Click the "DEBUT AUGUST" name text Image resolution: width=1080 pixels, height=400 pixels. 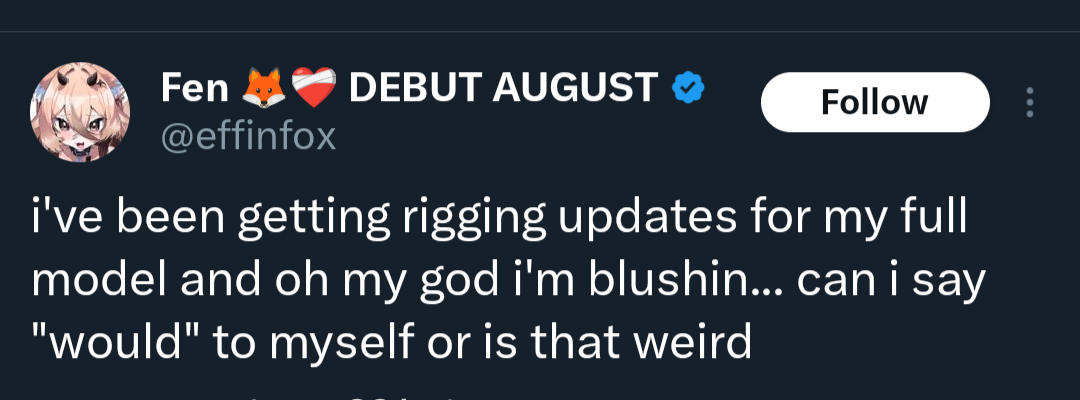click(x=503, y=91)
